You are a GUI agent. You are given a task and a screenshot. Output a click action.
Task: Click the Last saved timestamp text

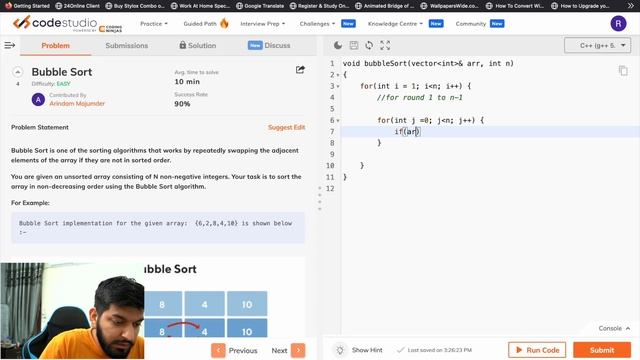439,350
